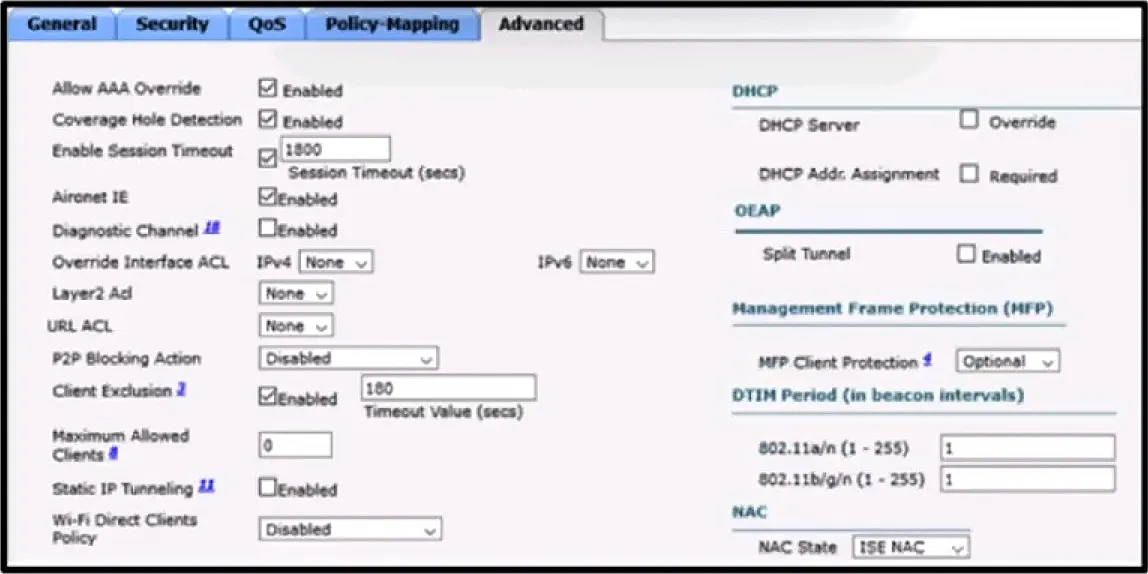Check DHCP Addr. Assignment Required box
Screen dimensions: 1148x574
(969, 174)
